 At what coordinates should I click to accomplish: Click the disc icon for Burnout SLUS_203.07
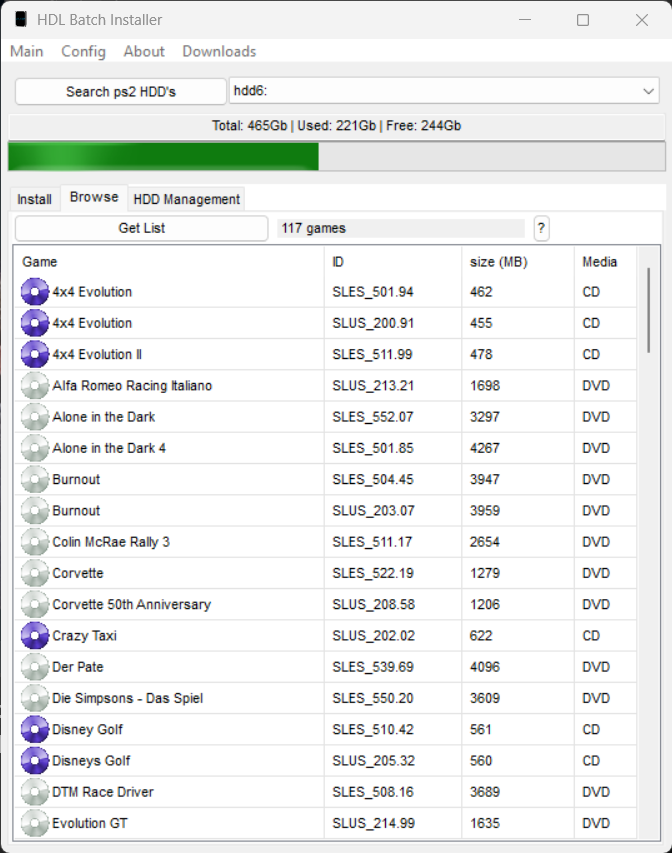(35, 511)
